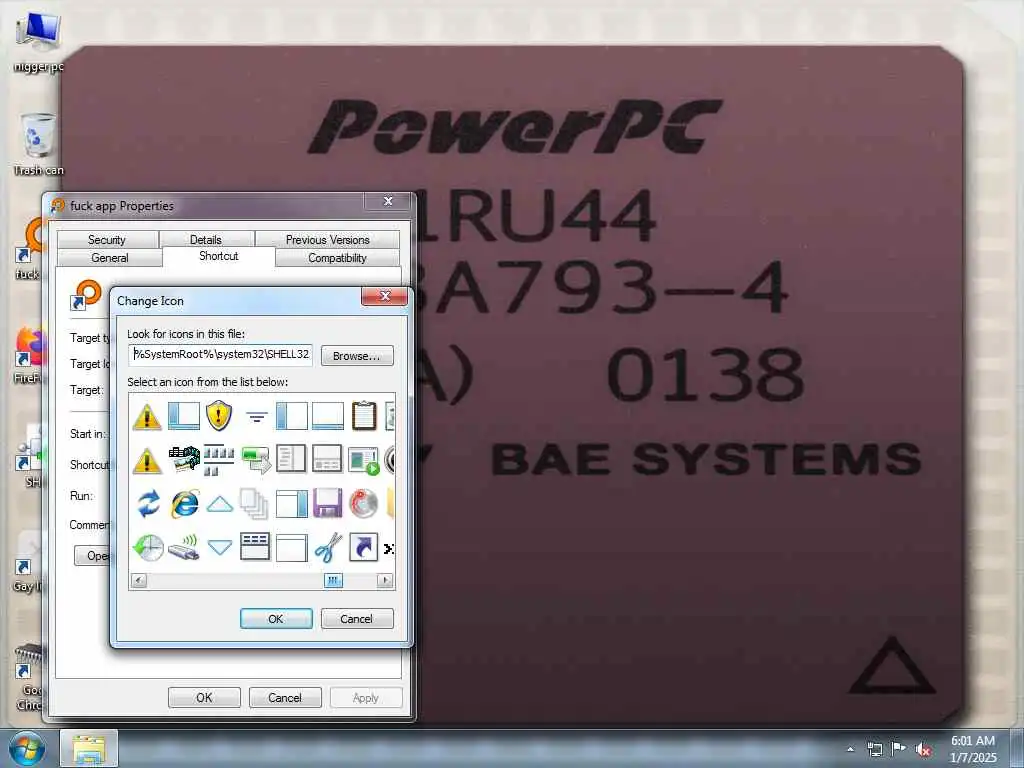Viewport: 1024px width, 768px height.
Task: Open the Previous Versions tab
Action: (327, 240)
